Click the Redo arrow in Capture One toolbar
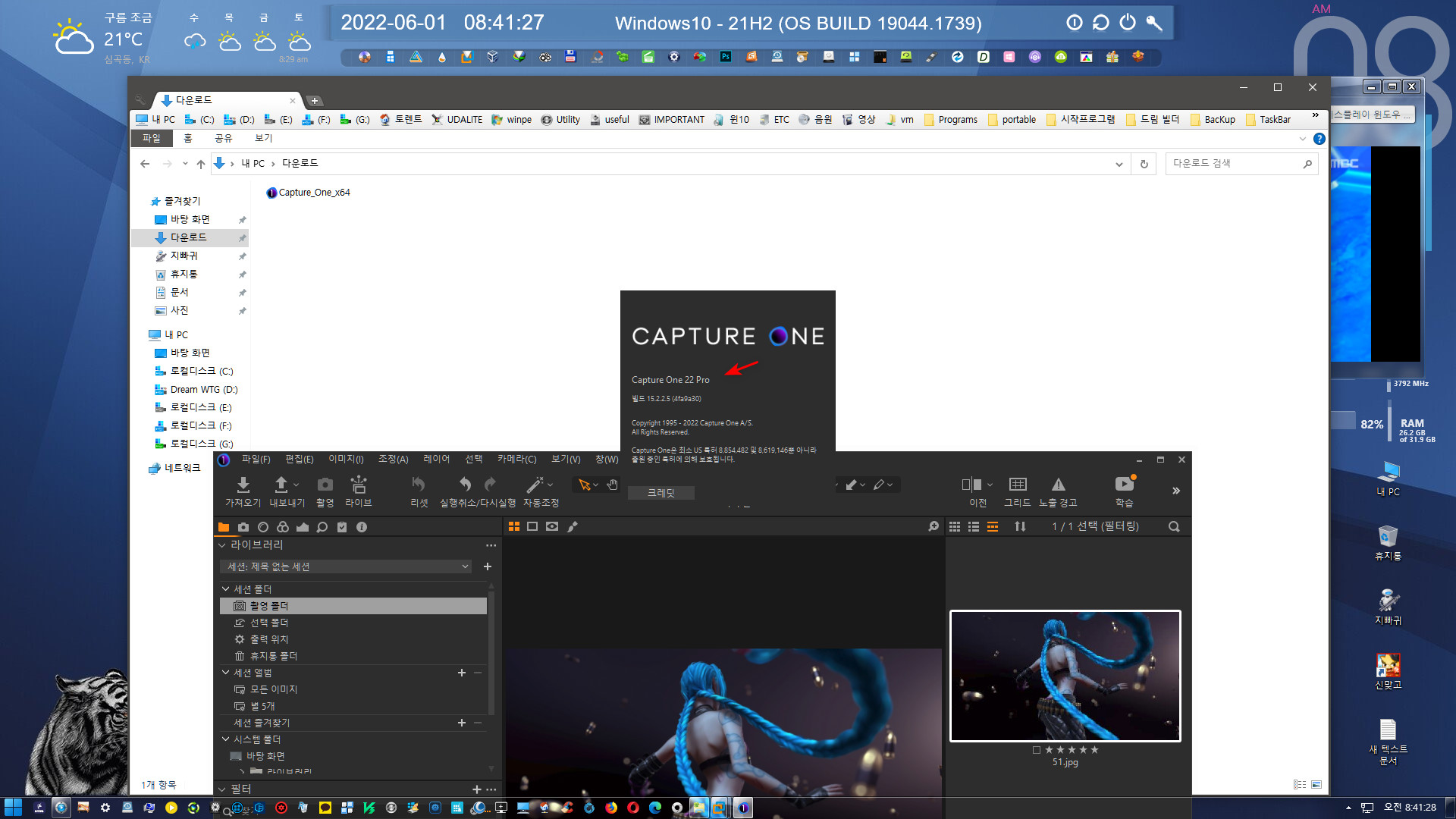Image resolution: width=1456 pixels, height=819 pixels. [490, 485]
